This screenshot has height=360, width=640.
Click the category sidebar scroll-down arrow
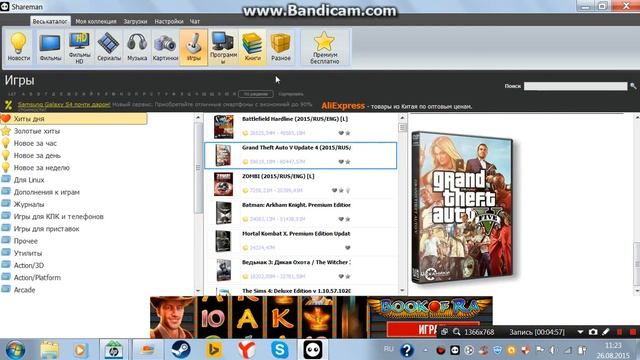(x=198, y=291)
